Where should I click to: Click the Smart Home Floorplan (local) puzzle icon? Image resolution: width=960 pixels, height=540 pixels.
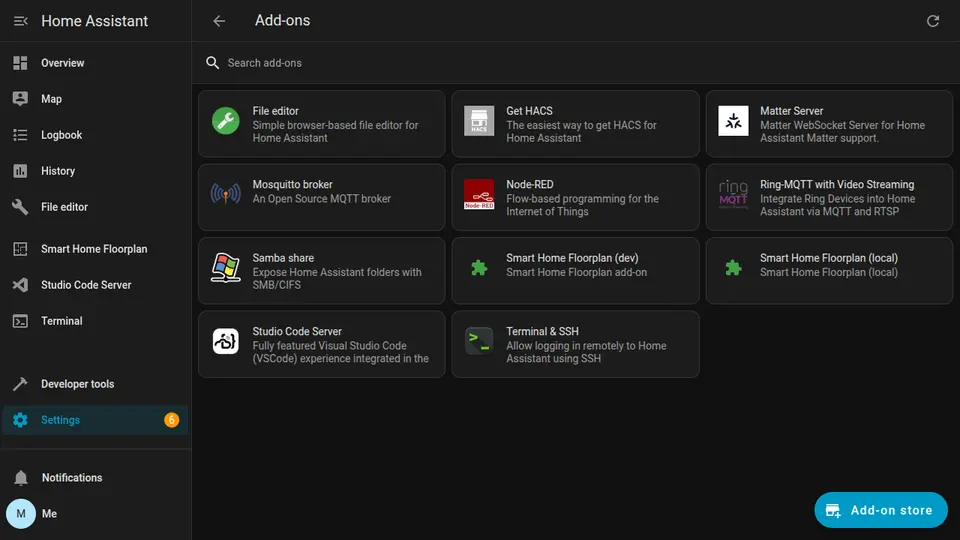[x=733, y=268]
